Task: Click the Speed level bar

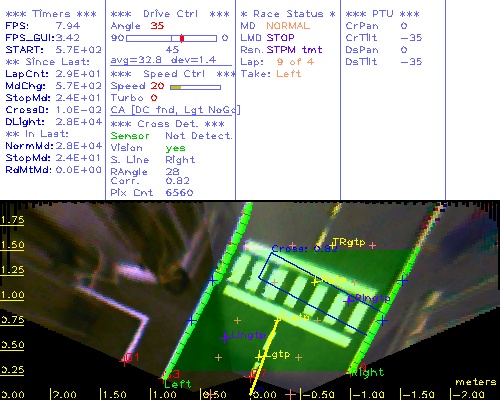Action: pyautogui.click(x=195, y=87)
